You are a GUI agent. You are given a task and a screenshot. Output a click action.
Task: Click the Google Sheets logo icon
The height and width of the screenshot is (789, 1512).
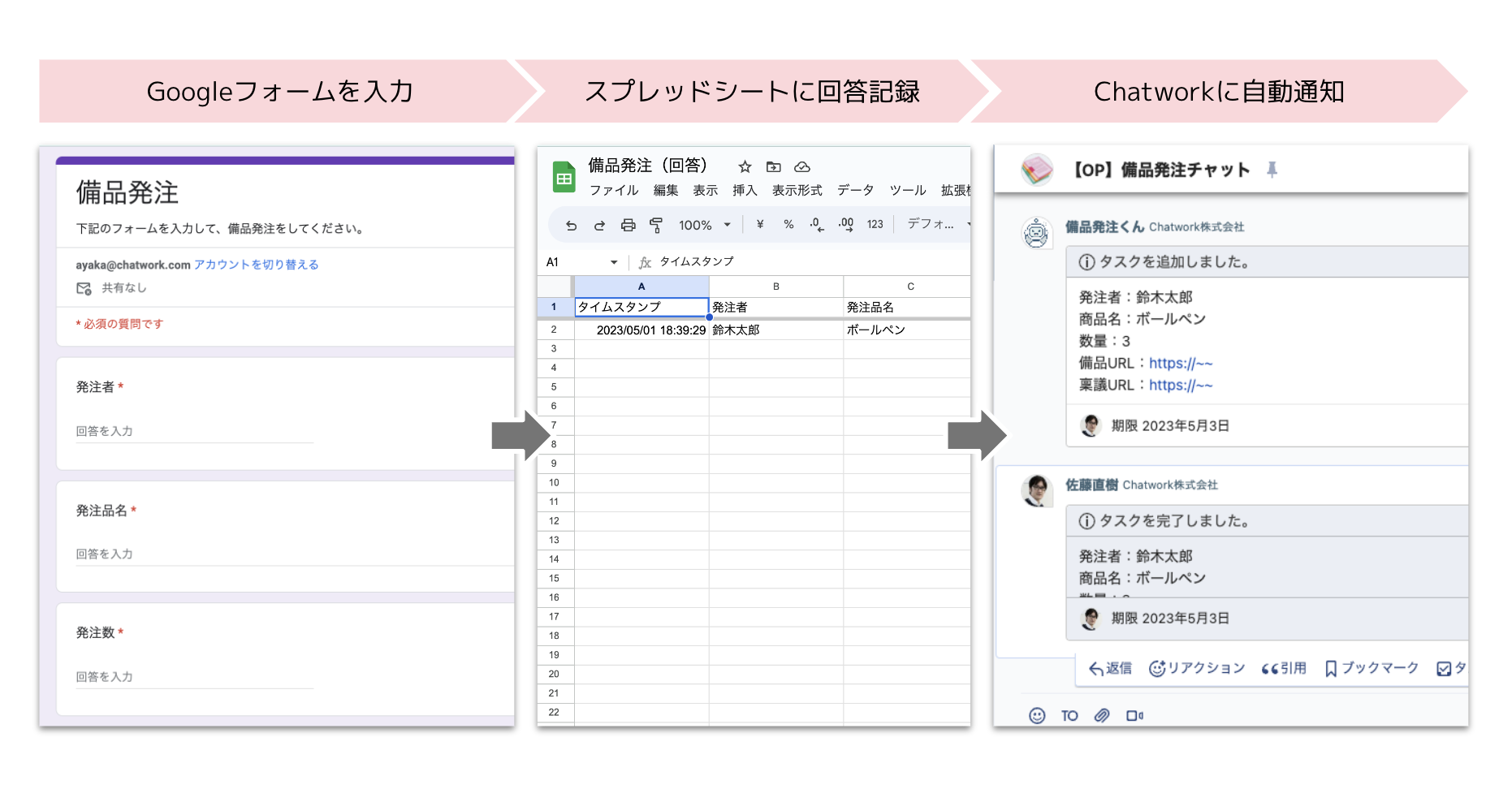click(x=564, y=177)
